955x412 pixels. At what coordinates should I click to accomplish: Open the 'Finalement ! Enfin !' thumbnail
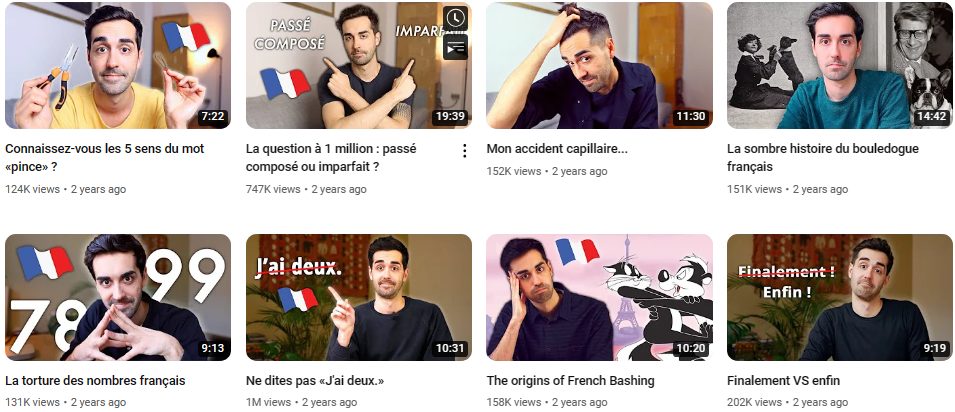(840, 297)
